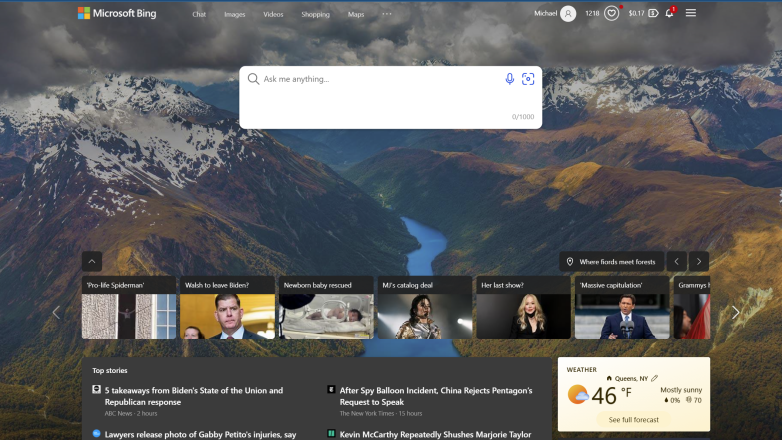
Task: Click the New York Times source icon
Action: [x=331, y=390]
